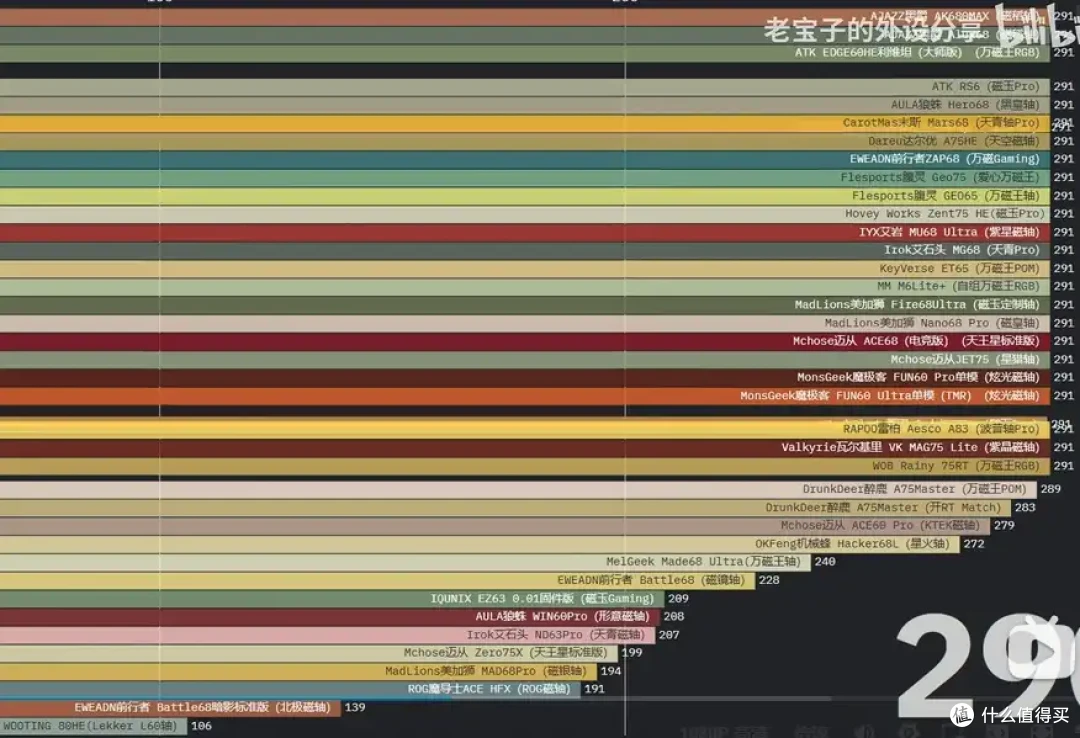
Task: Click the play button overlay on video
Action: (1039, 650)
